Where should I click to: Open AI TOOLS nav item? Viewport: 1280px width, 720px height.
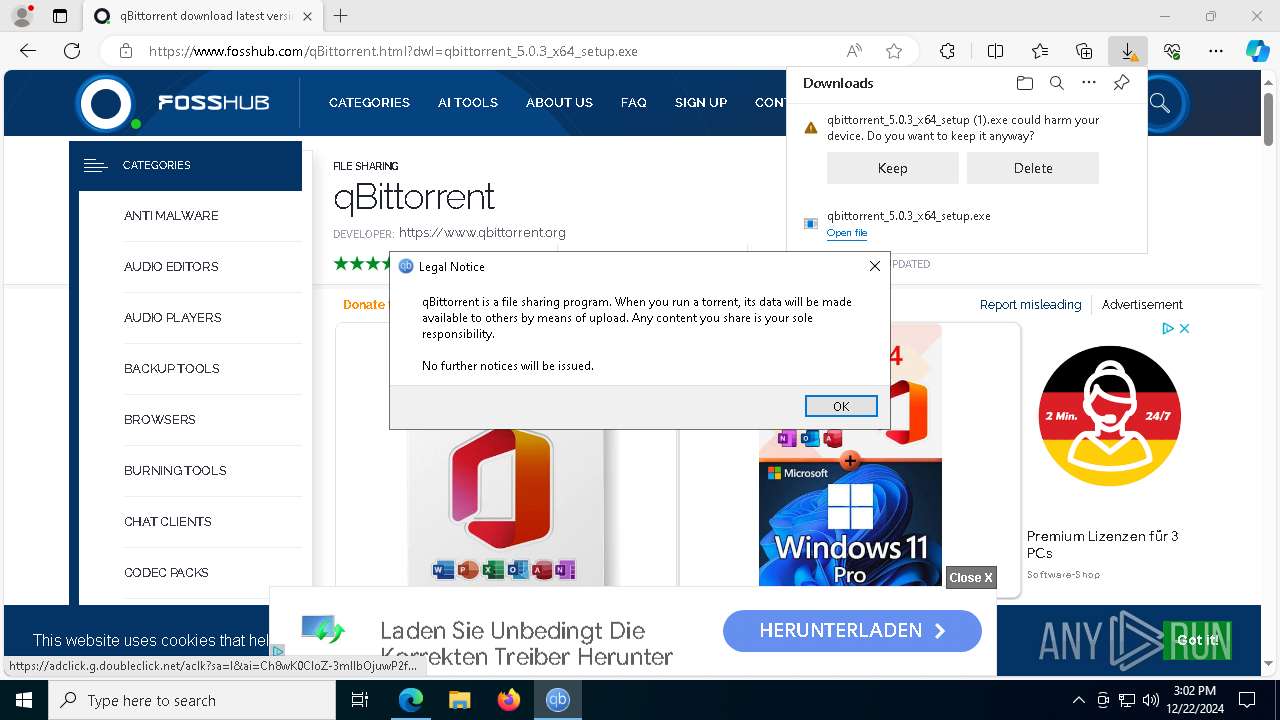tap(467, 102)
